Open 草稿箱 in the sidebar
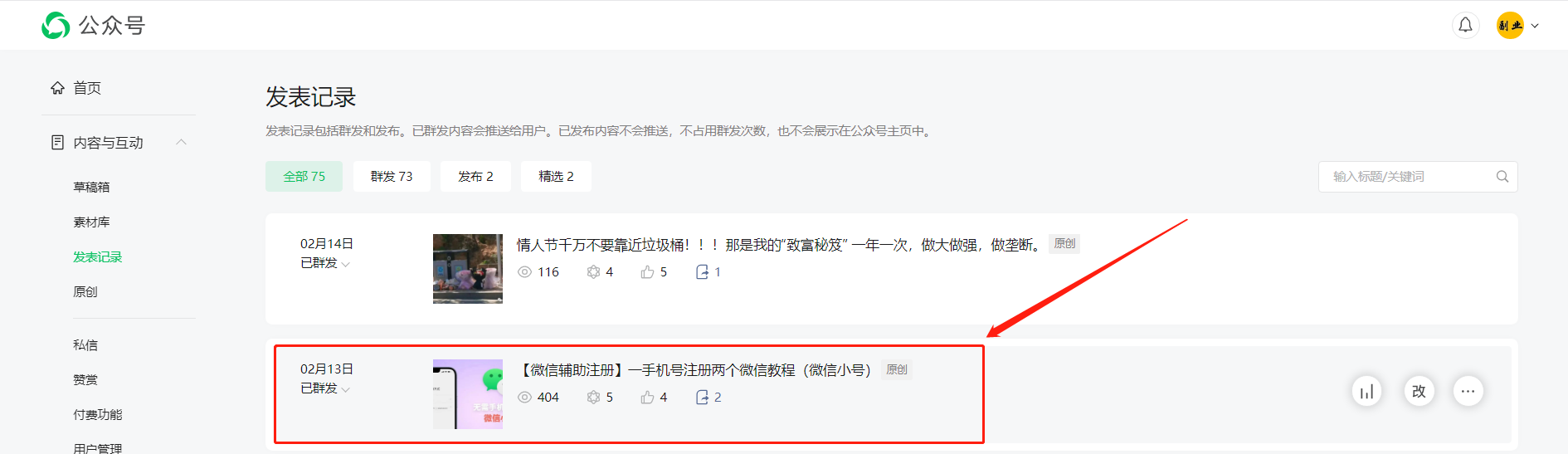This screenshot has height=454, width=1568. (91, 187)
